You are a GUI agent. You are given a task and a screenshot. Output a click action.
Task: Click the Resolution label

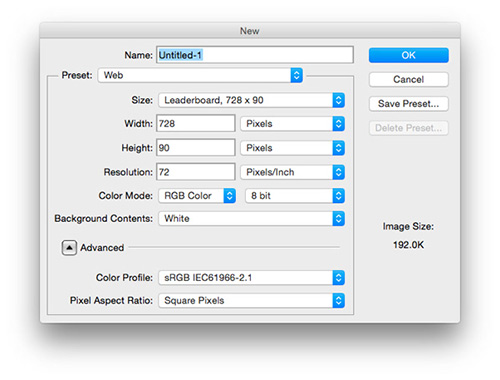[128, 172]
